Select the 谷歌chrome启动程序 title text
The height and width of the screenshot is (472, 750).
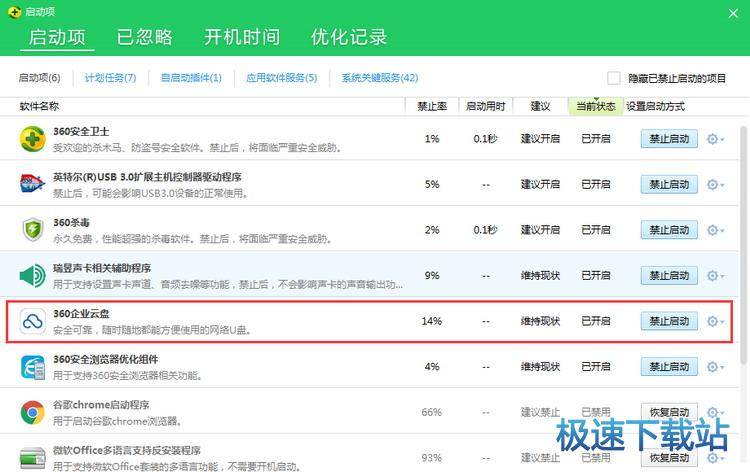tap(101, 405)
